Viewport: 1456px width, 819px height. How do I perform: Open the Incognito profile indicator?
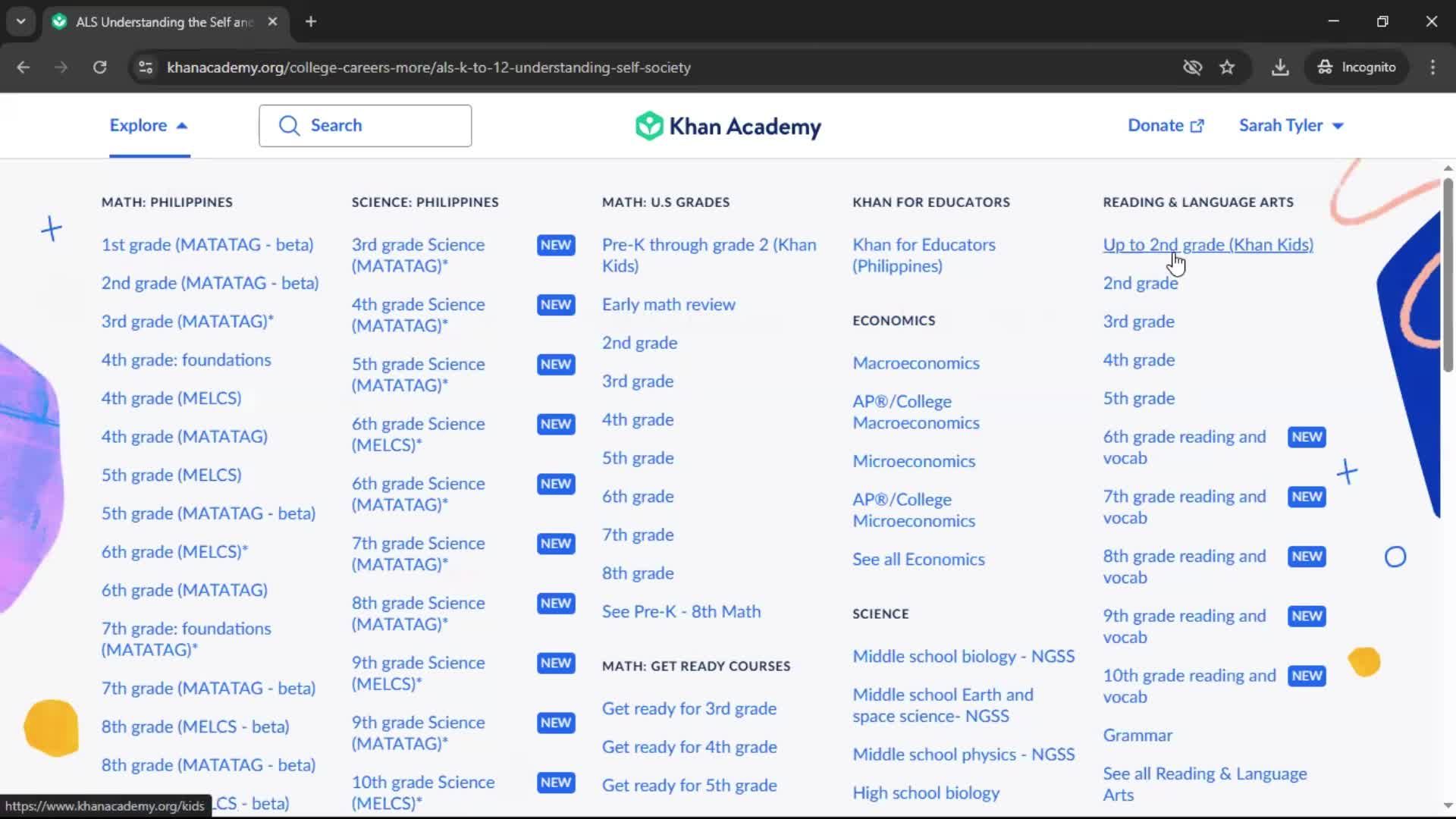tap(1357, 67)
